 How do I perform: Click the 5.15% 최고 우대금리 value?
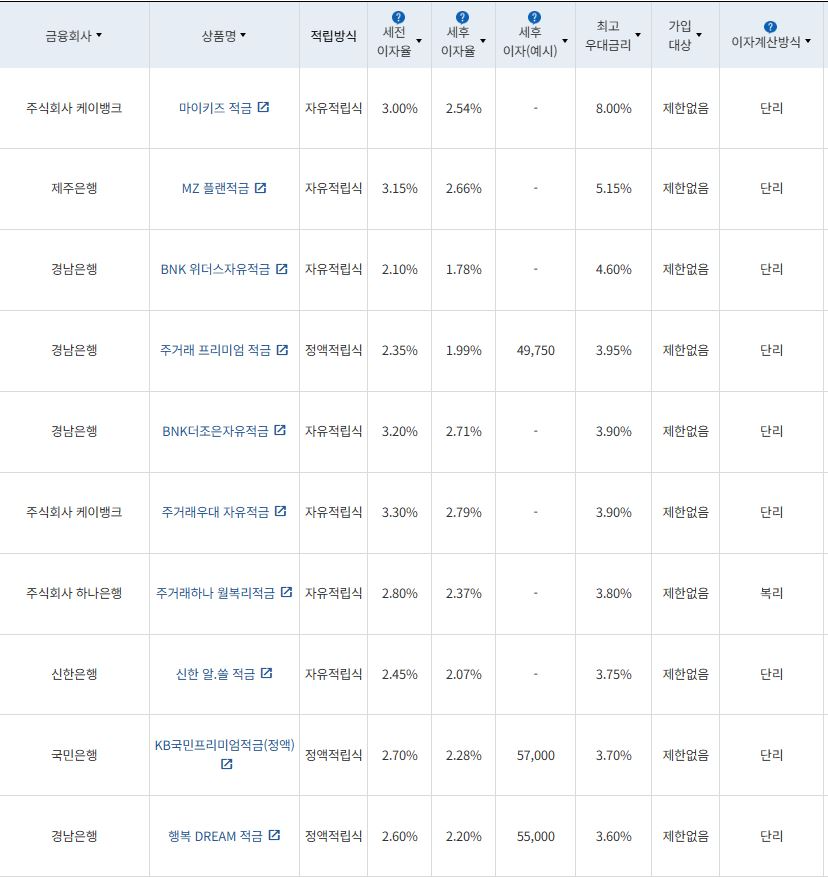point(613,188)
